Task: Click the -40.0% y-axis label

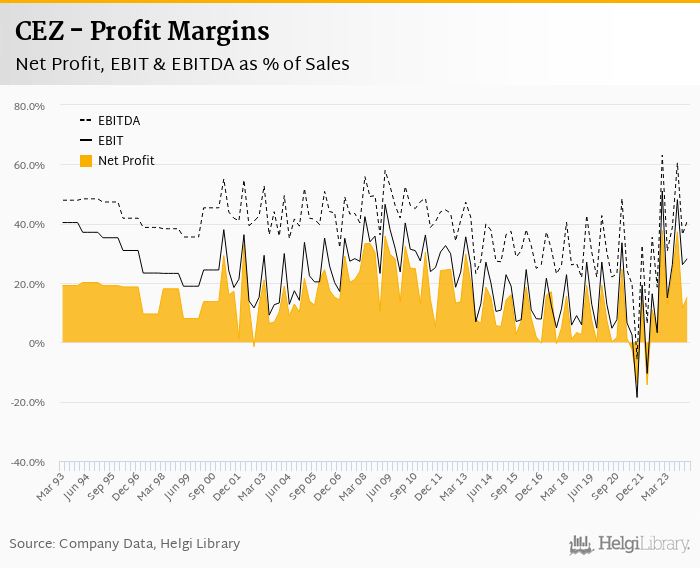Action: click(x=28, y=463)
